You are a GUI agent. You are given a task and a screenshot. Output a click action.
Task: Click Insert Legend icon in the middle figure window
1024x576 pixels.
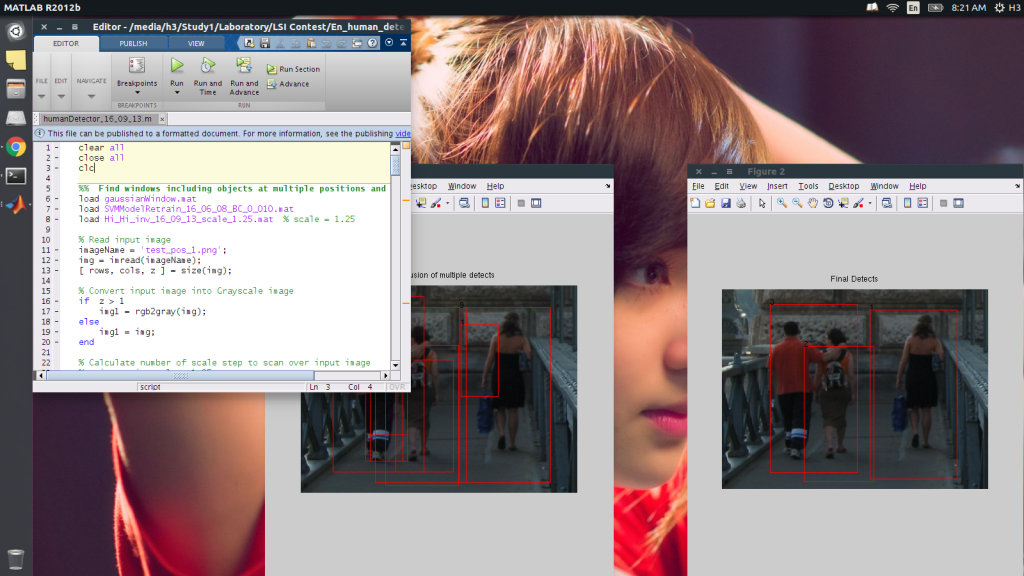(500, 203)
